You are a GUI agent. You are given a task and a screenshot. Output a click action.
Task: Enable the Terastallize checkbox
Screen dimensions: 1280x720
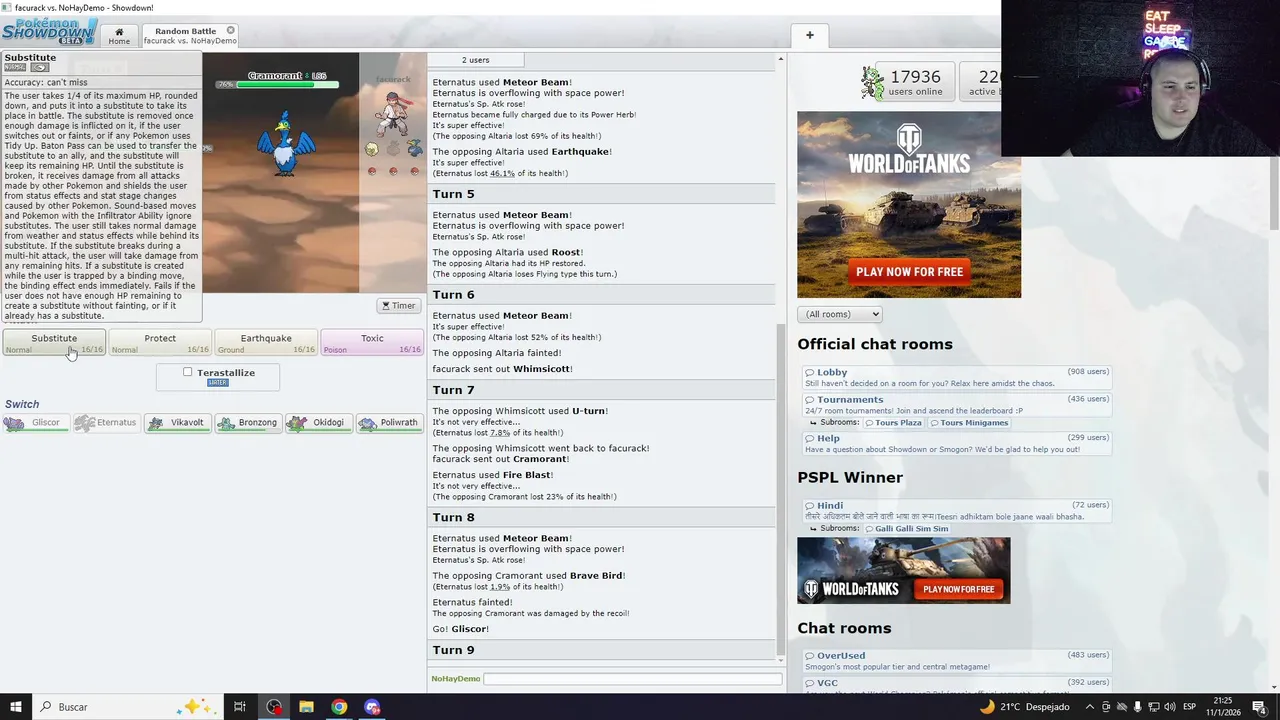coord(188,372)
